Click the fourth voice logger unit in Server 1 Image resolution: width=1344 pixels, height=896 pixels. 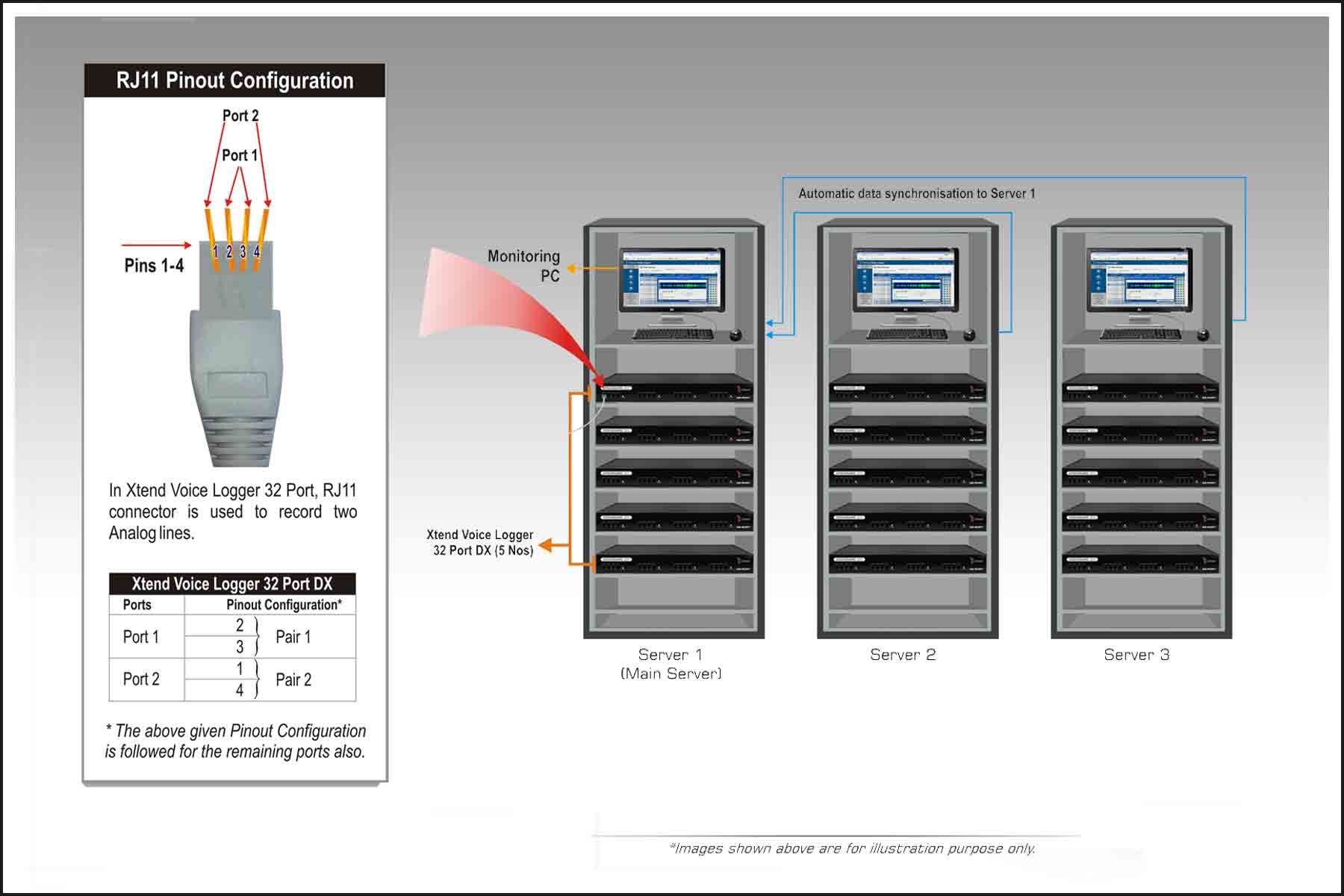pyautogui.click(x=675, y=517)
